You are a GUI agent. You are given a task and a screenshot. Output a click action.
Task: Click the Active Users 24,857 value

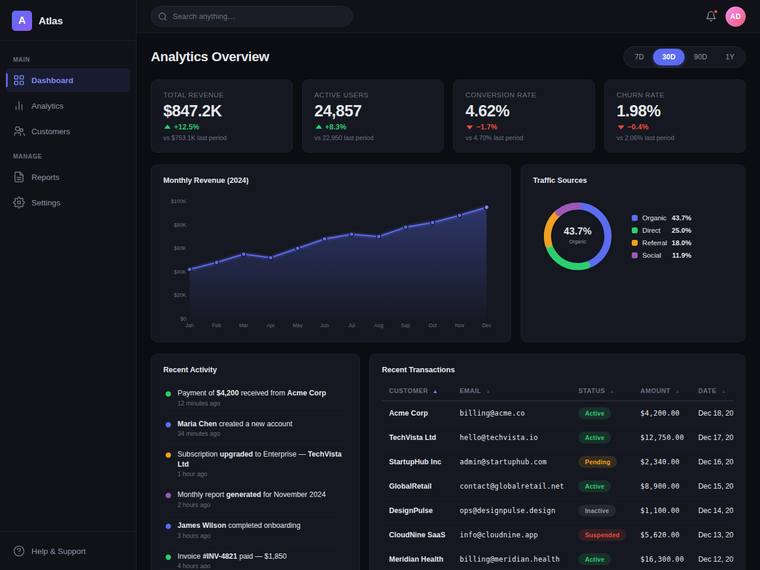[x=338, y=111]
